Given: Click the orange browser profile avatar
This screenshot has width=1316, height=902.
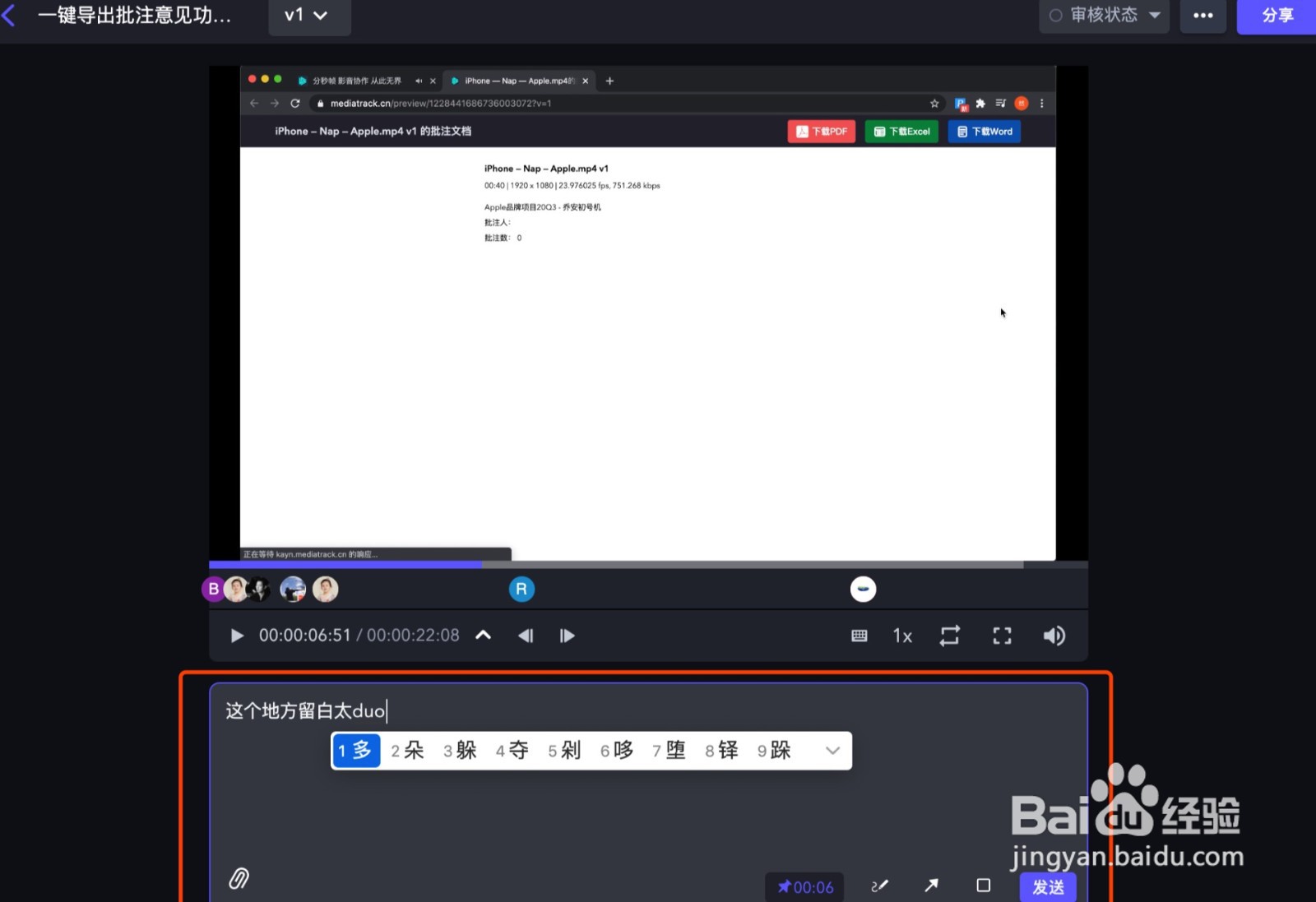Looking at the screenshot, I should (x=1022, y=104).
